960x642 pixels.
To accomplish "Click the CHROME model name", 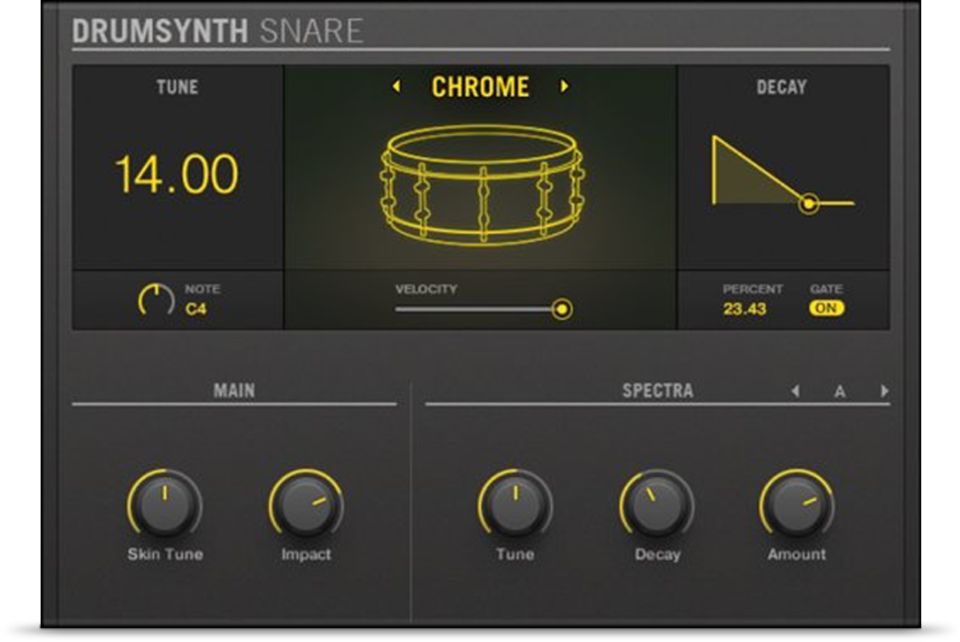I will click(x=480, y=87).
